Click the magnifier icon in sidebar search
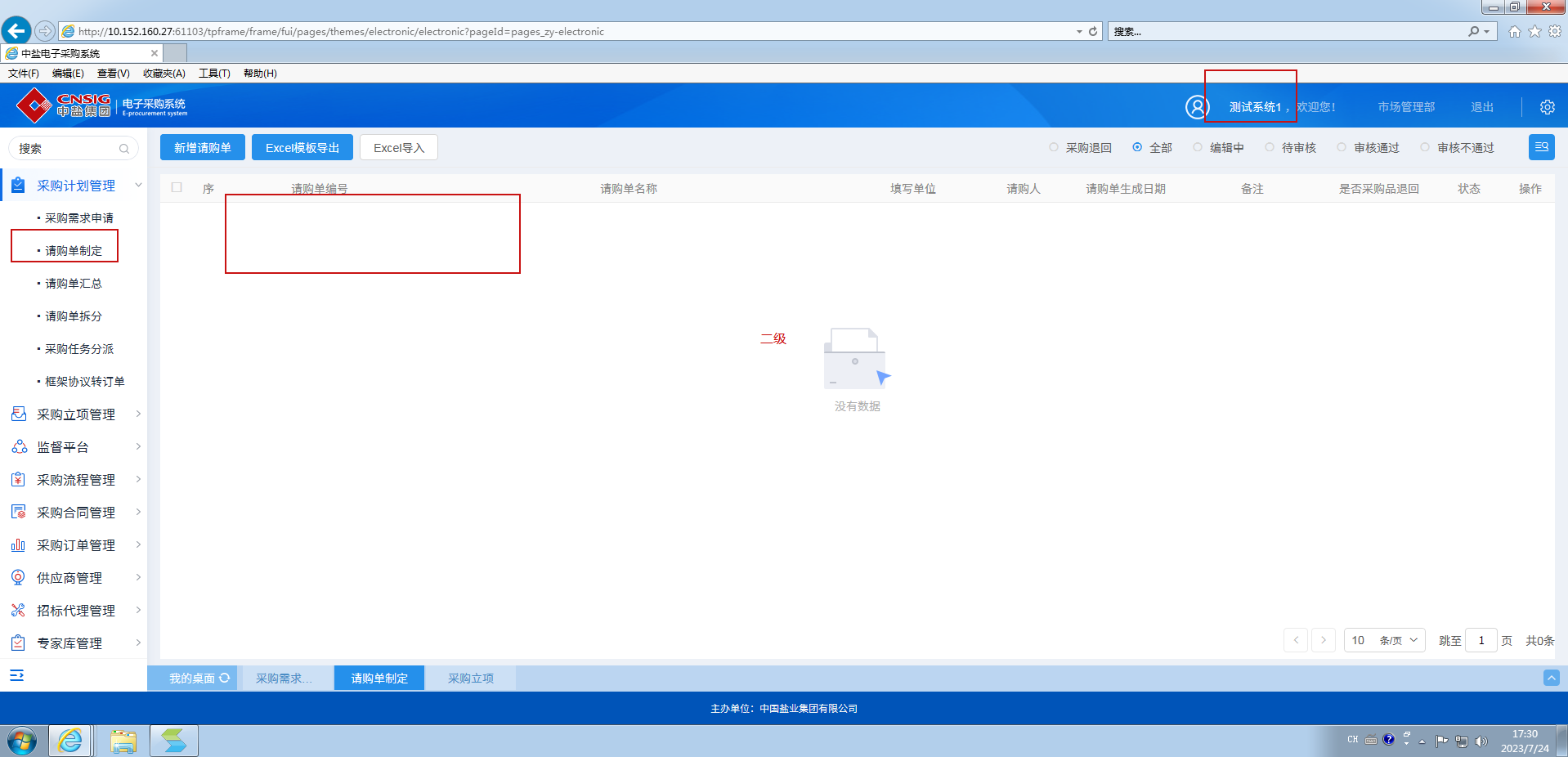Image resolution: width=1568 pixels, height=757 pixels. click(124, 149)
